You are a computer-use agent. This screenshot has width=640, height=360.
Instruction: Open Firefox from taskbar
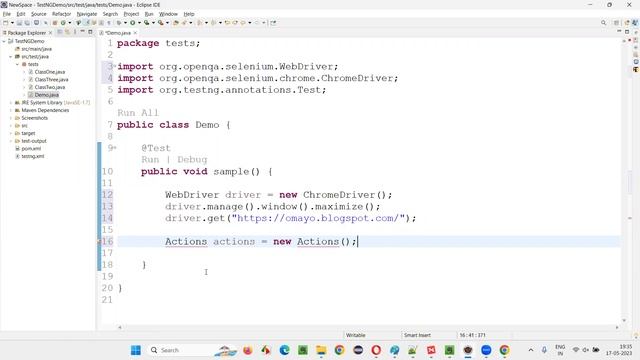[248, 350]
